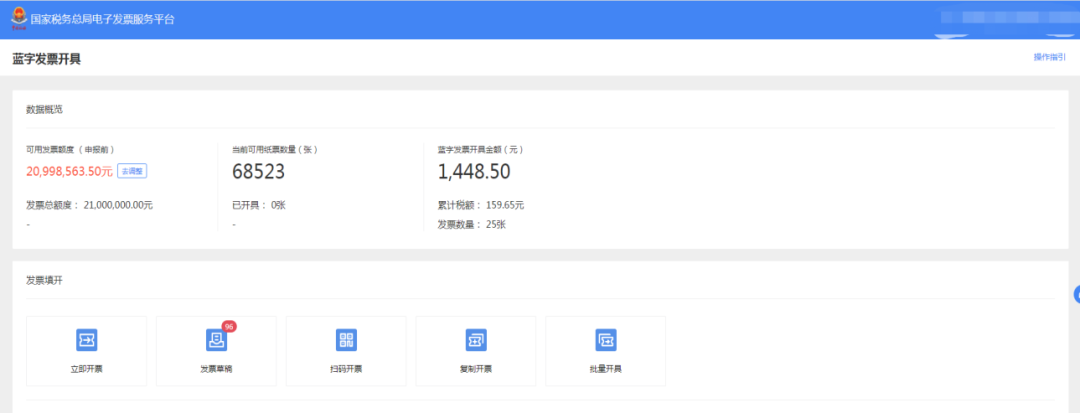Open the 批量开具 batch issue icon

605,340
